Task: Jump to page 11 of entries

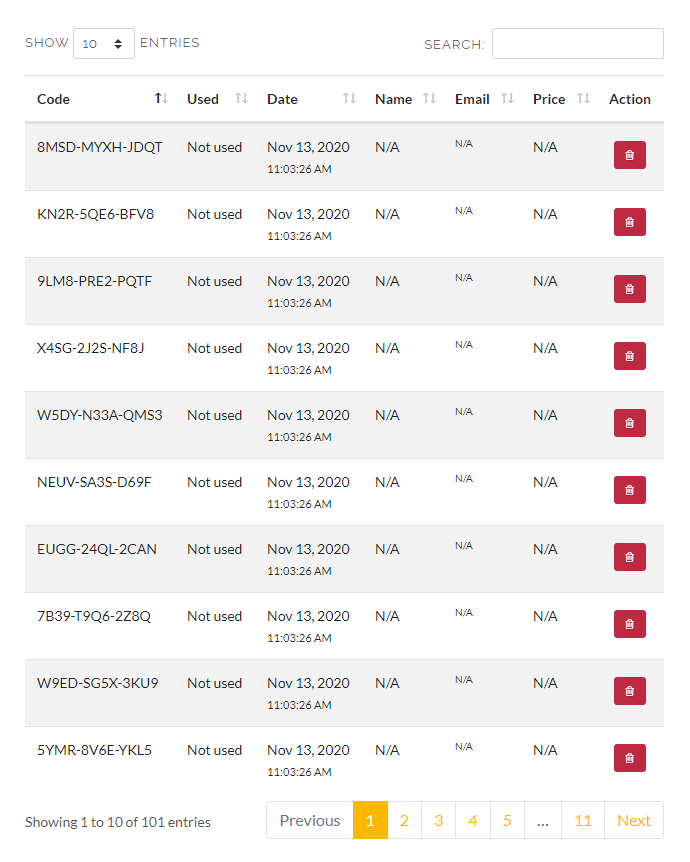Action: click(x=583, y=820)
